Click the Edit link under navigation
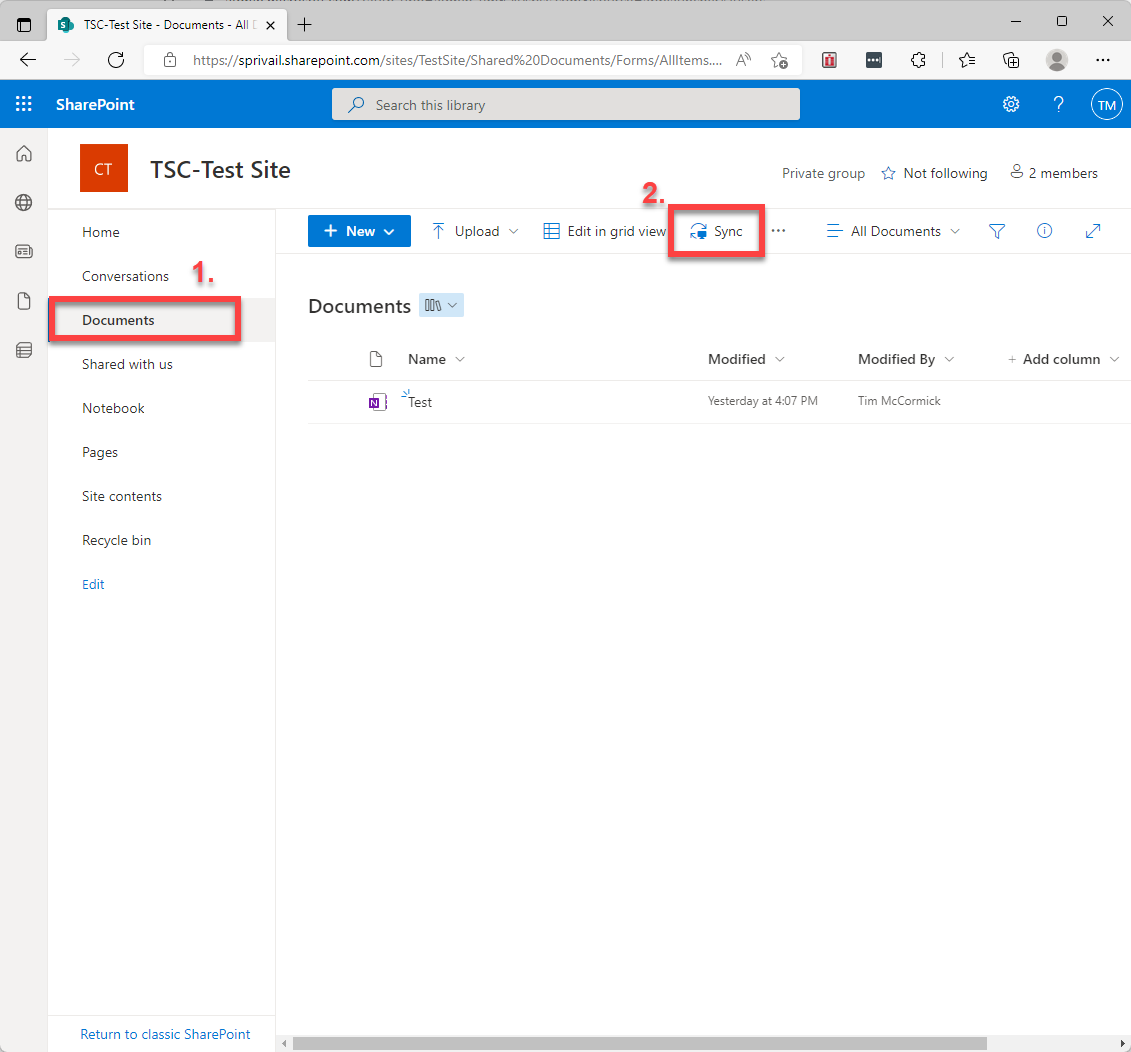Viewport: 1131px width, 1052px height. pos(93,584)
